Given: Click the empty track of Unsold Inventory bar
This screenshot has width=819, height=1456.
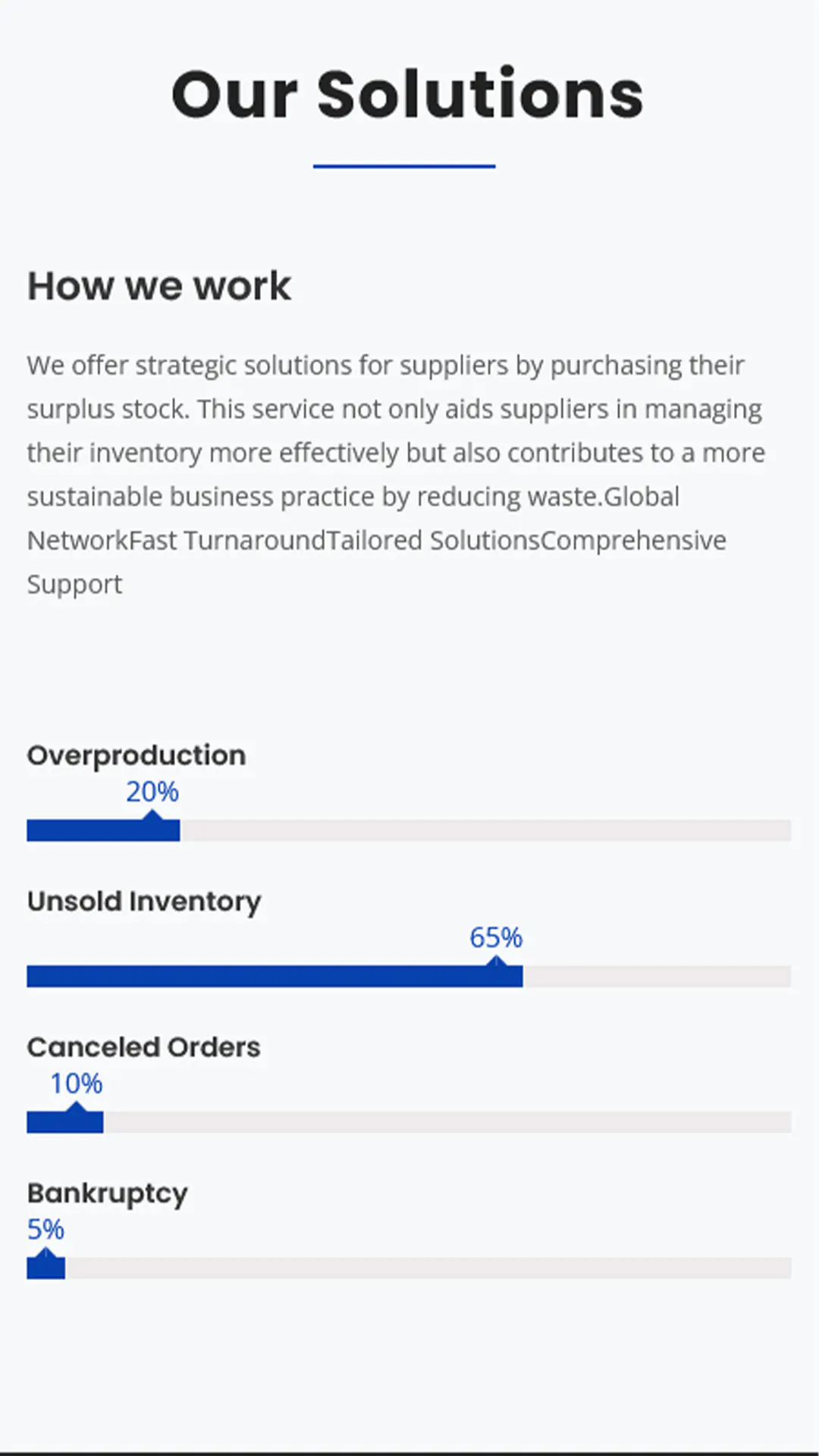Looking at the screenshot, I should (657, 977).
